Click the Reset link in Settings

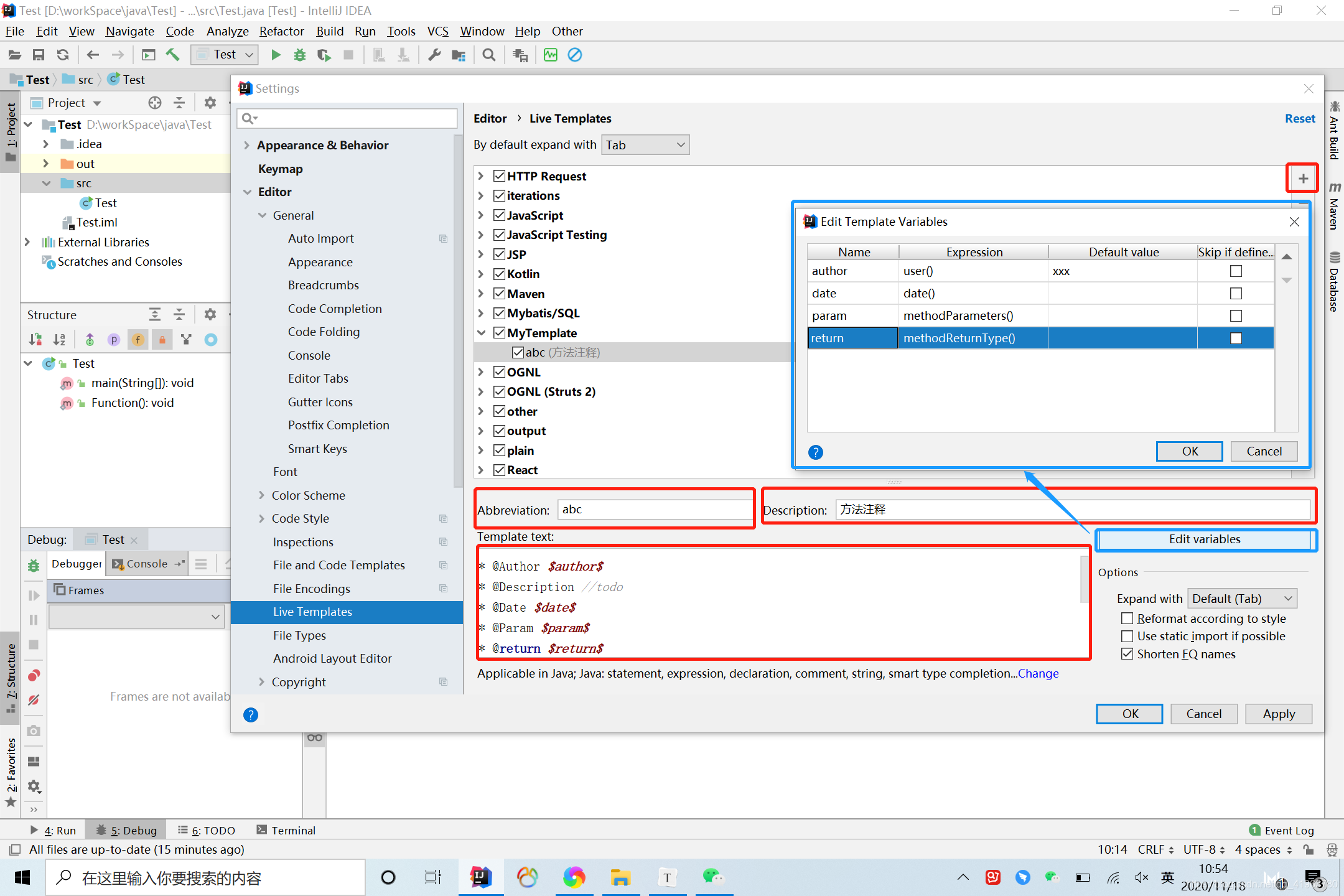pos(1300,118)
